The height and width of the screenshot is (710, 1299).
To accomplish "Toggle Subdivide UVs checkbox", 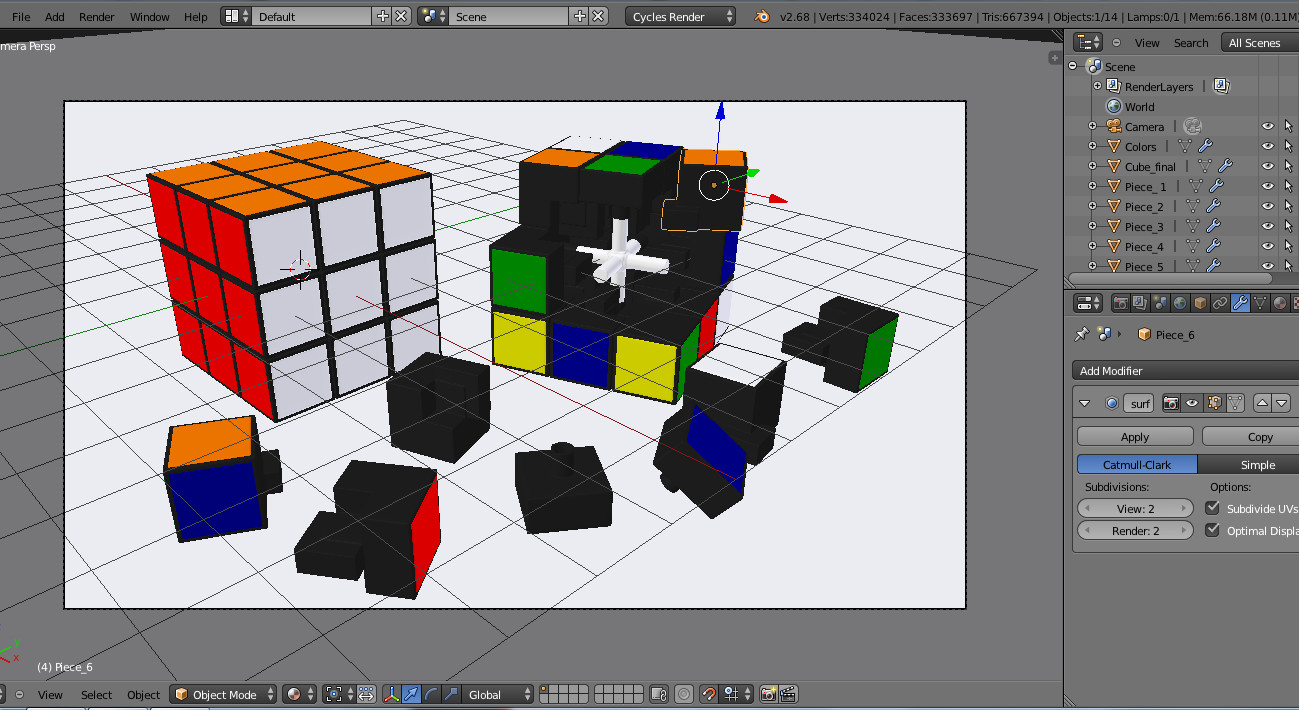I will 1213,509.
